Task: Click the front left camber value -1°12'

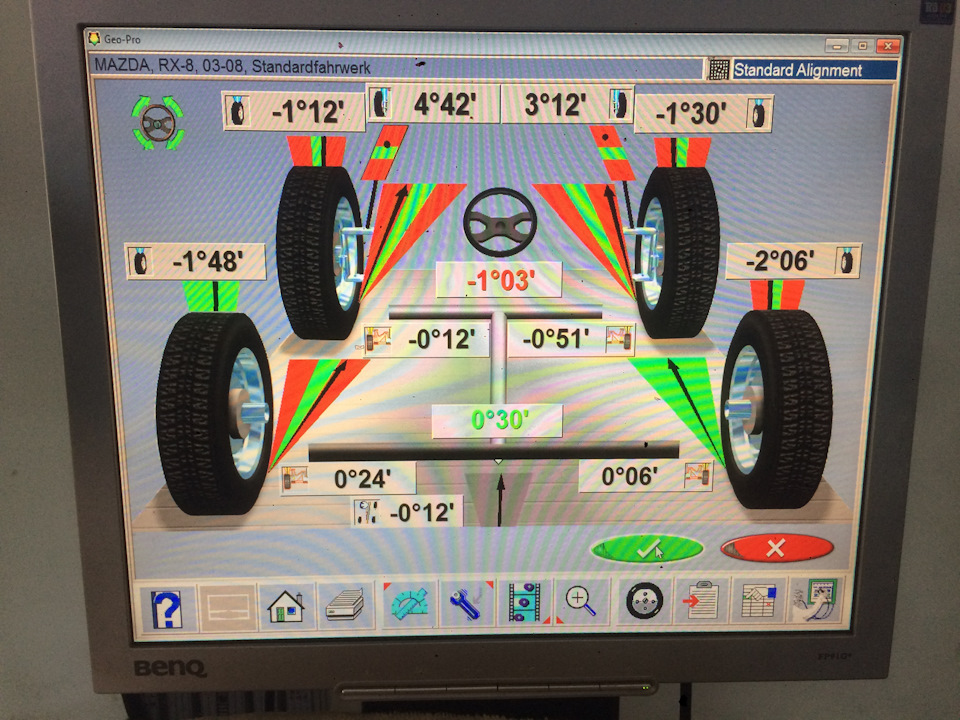Action: (x=307, y=112)
